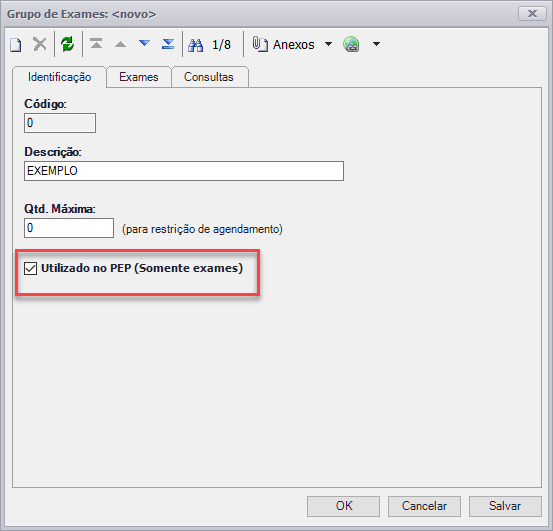The image size is (553, 531).
Task: Click the Qtd. Máxima input field
Action: (x=69, y=228)
